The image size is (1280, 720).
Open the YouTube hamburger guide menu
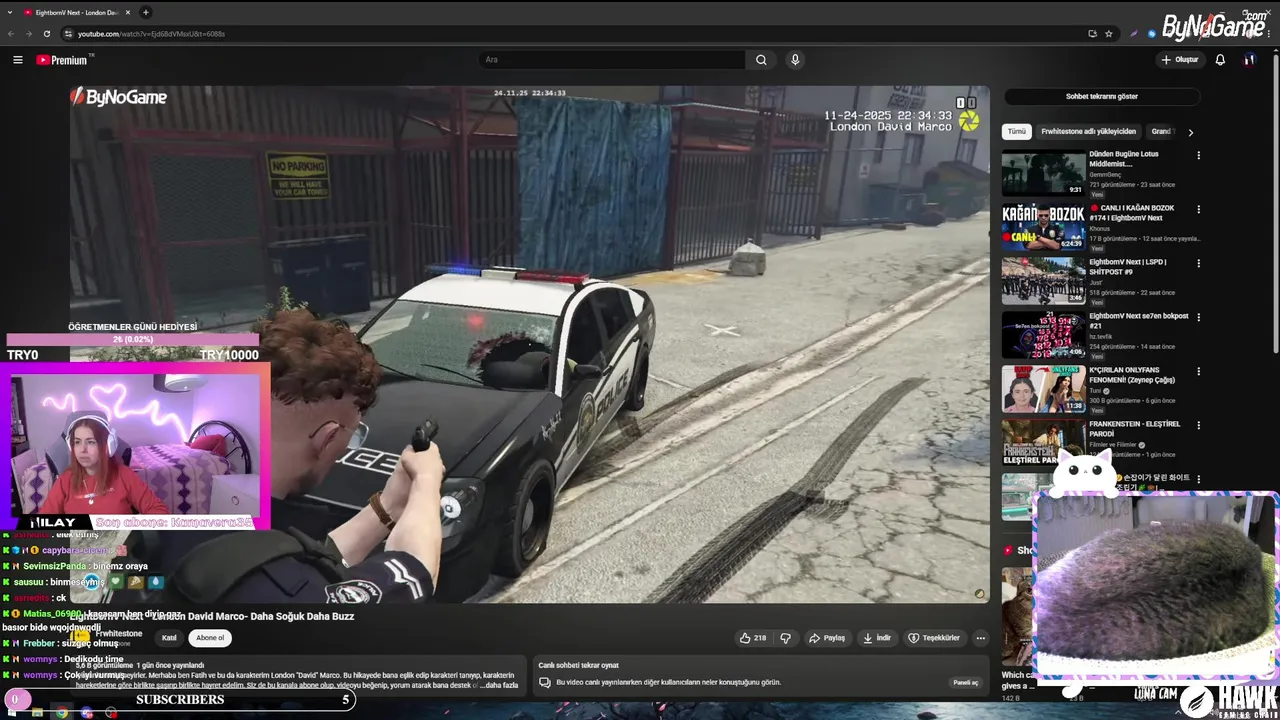(x=17, y=60)
